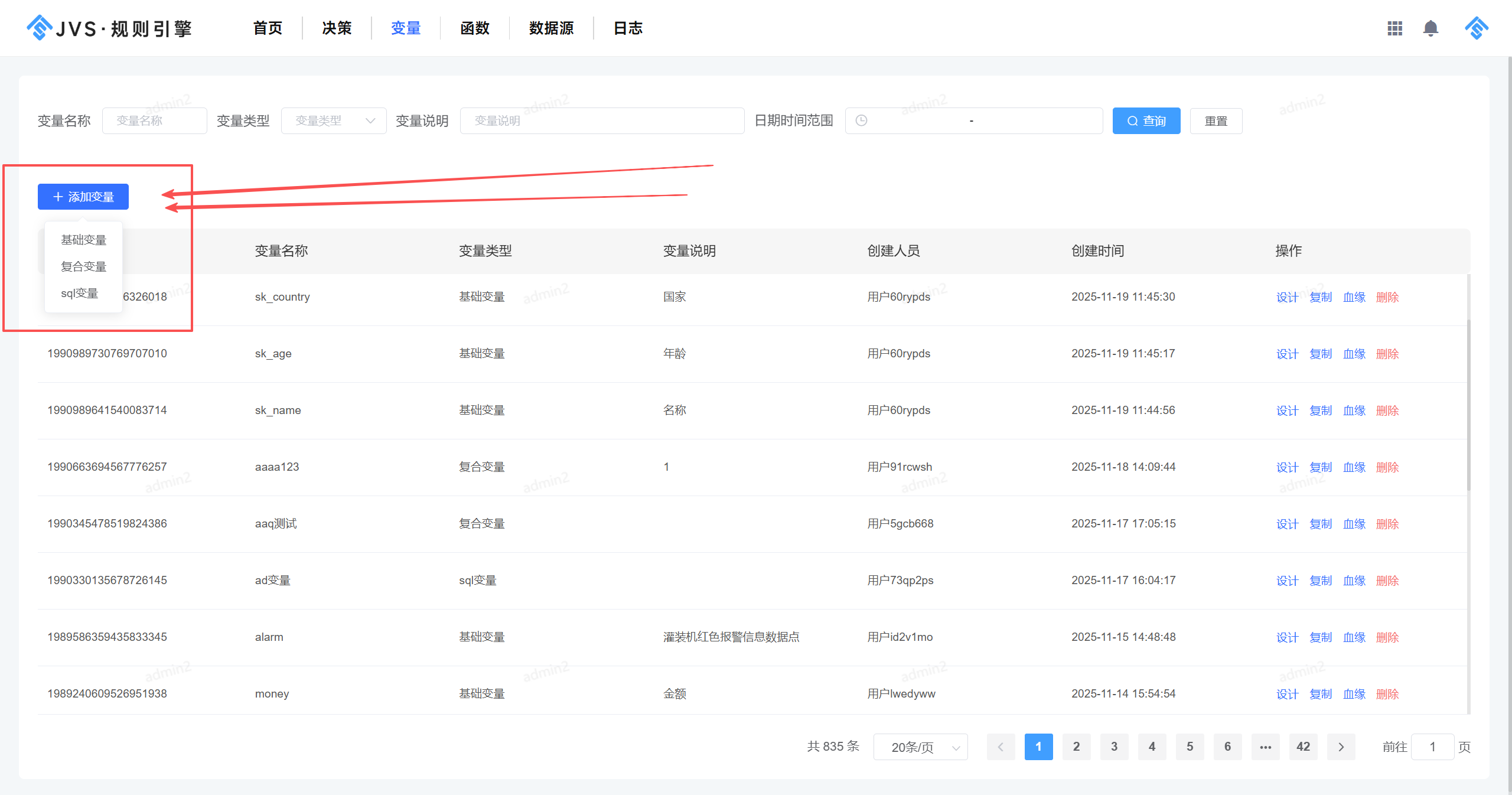1512x795 pixels.
Task: Click the 重置 reset button
Action: coord(1216,120)
